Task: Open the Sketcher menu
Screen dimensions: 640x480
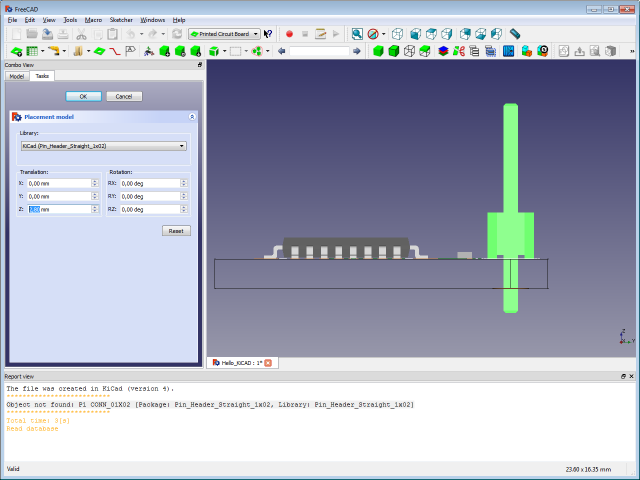Action: tap(121, 20)
